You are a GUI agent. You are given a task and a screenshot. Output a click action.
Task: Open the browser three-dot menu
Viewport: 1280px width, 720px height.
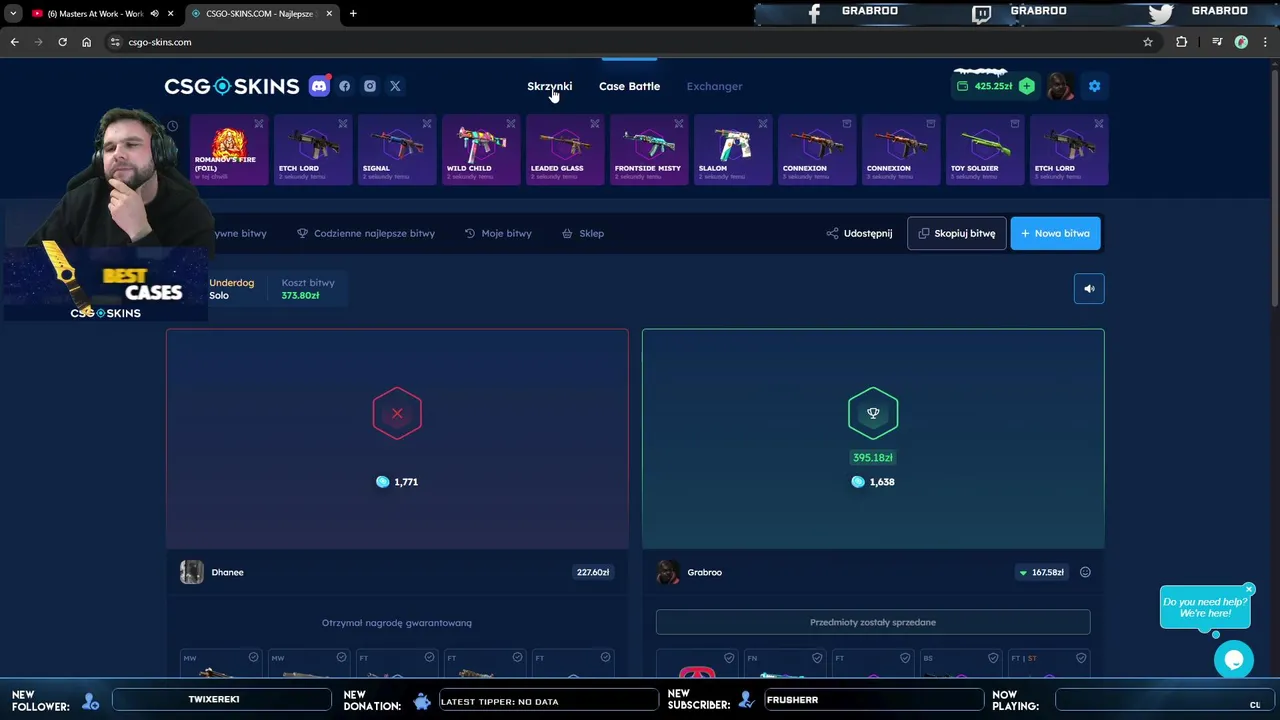[1265, 42]
